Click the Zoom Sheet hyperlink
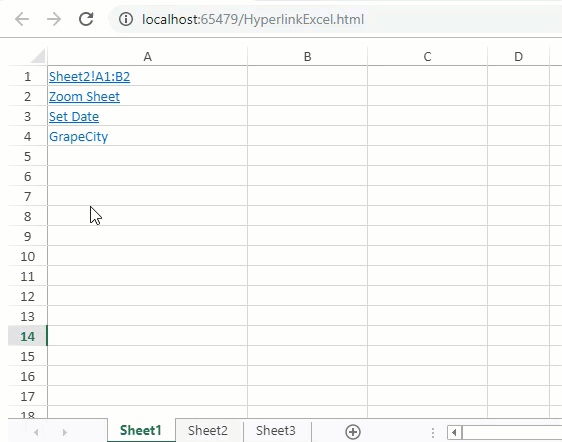 (84, 96)
